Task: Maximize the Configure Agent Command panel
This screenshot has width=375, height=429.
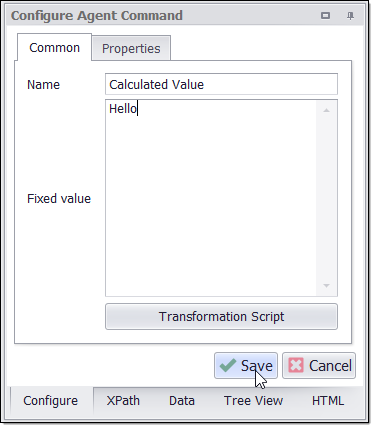Action: [x=325, y=16]
